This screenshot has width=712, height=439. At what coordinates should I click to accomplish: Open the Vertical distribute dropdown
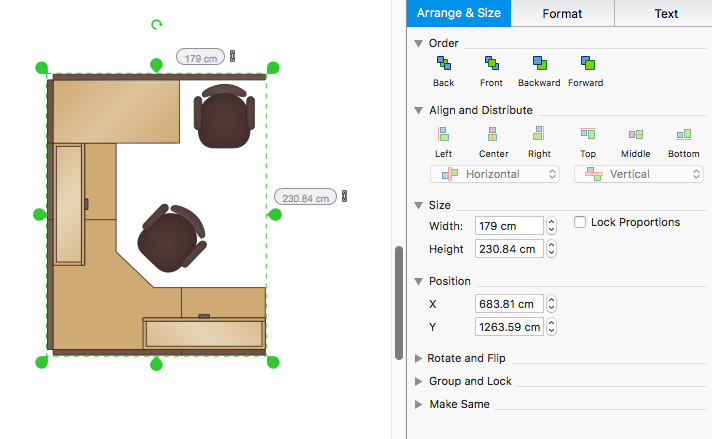click(x=639, y=174)
